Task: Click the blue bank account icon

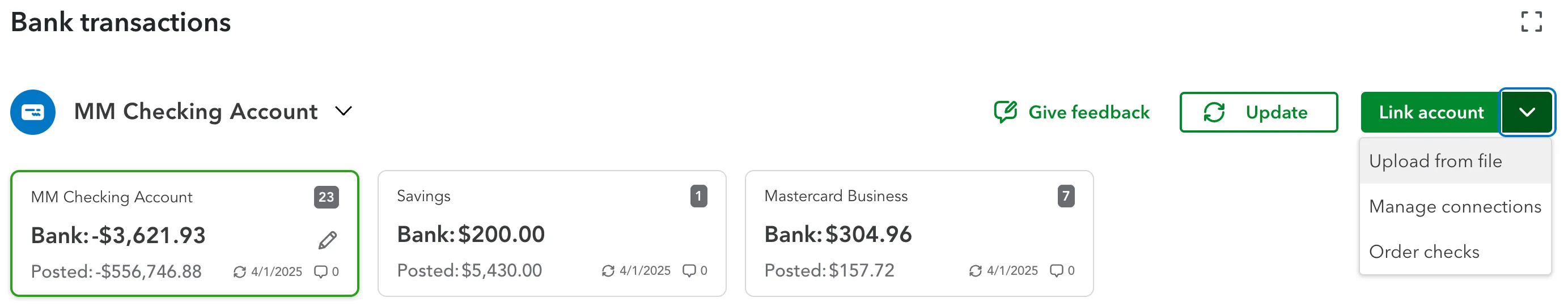Action: [x=33, y=112]
